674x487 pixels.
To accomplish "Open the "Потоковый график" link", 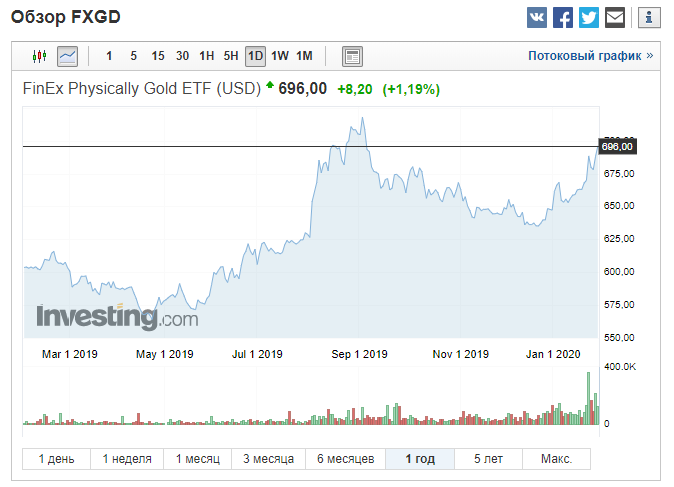I will pos(590,56).
